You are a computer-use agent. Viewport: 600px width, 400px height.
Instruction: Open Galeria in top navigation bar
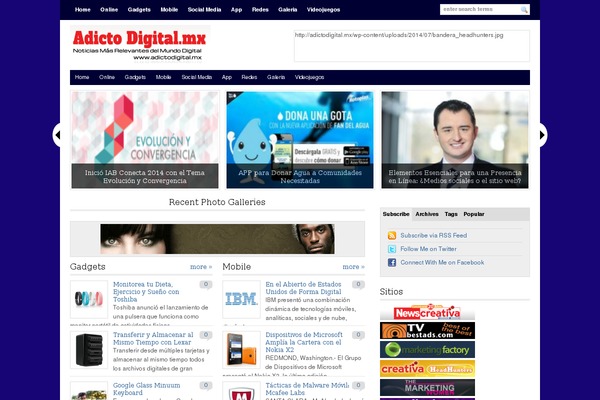pos(288,10)
